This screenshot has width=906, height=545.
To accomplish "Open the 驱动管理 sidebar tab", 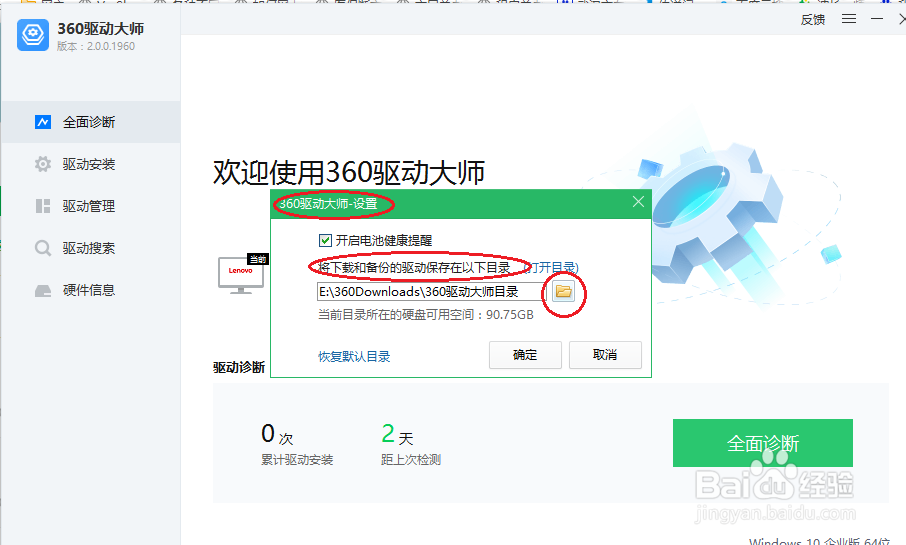I will [90, 206].
